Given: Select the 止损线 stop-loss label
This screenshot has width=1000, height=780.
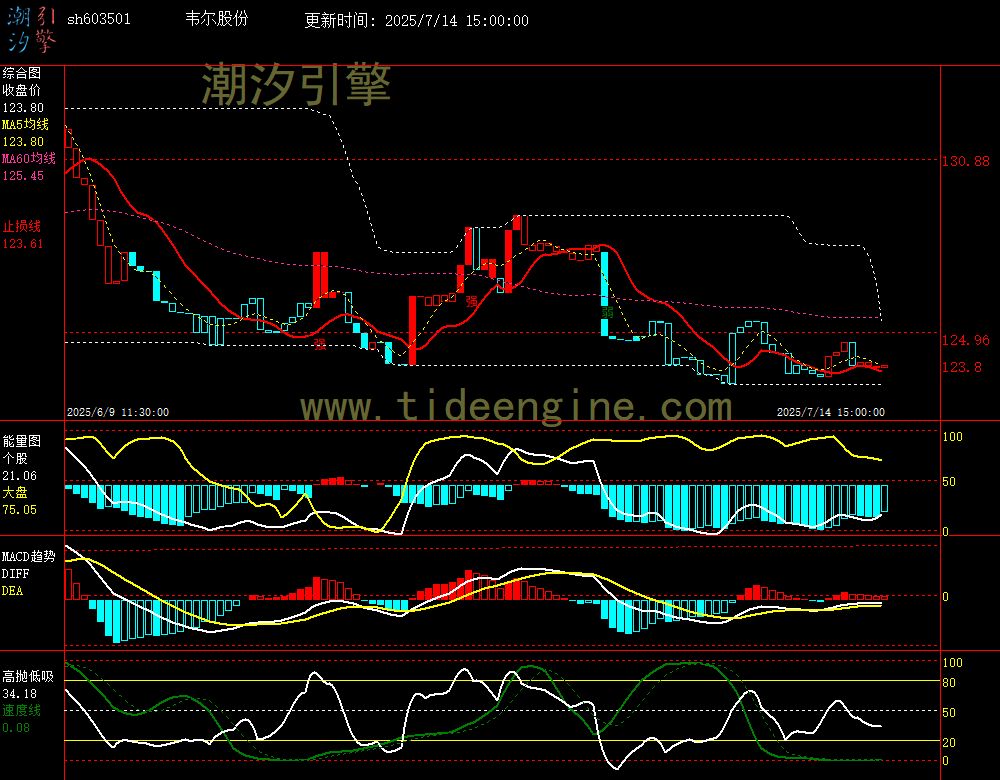Looking at the screenshot, I should click(x=22, y=226).
